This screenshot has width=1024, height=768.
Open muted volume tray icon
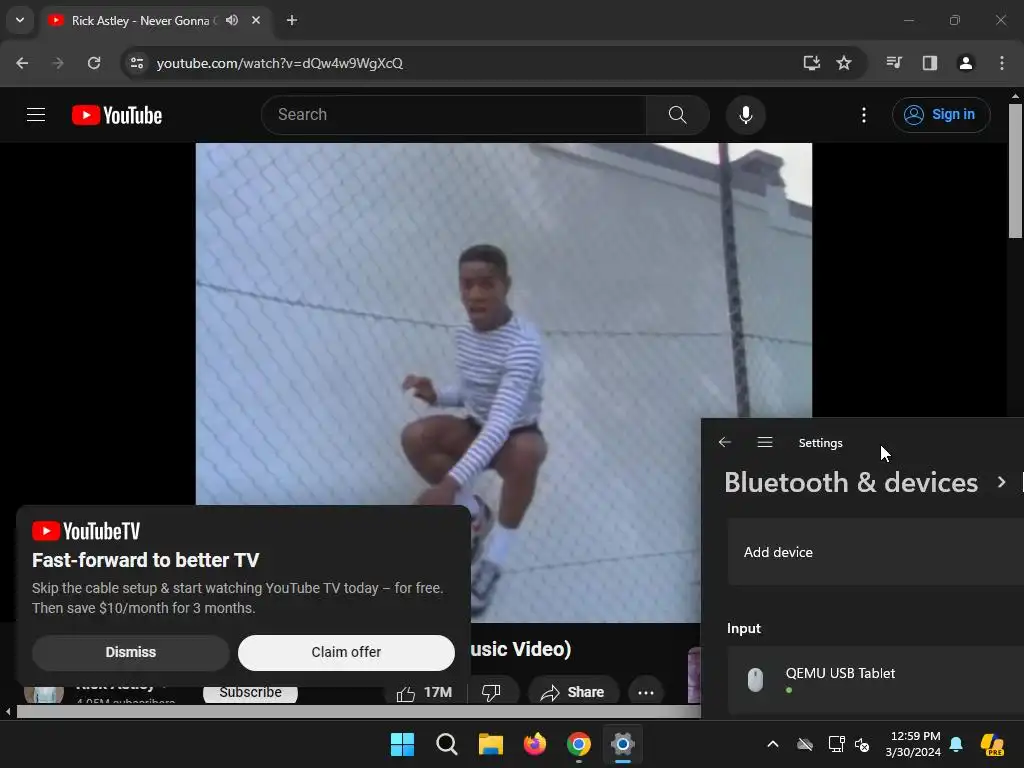tap(862, 744)
